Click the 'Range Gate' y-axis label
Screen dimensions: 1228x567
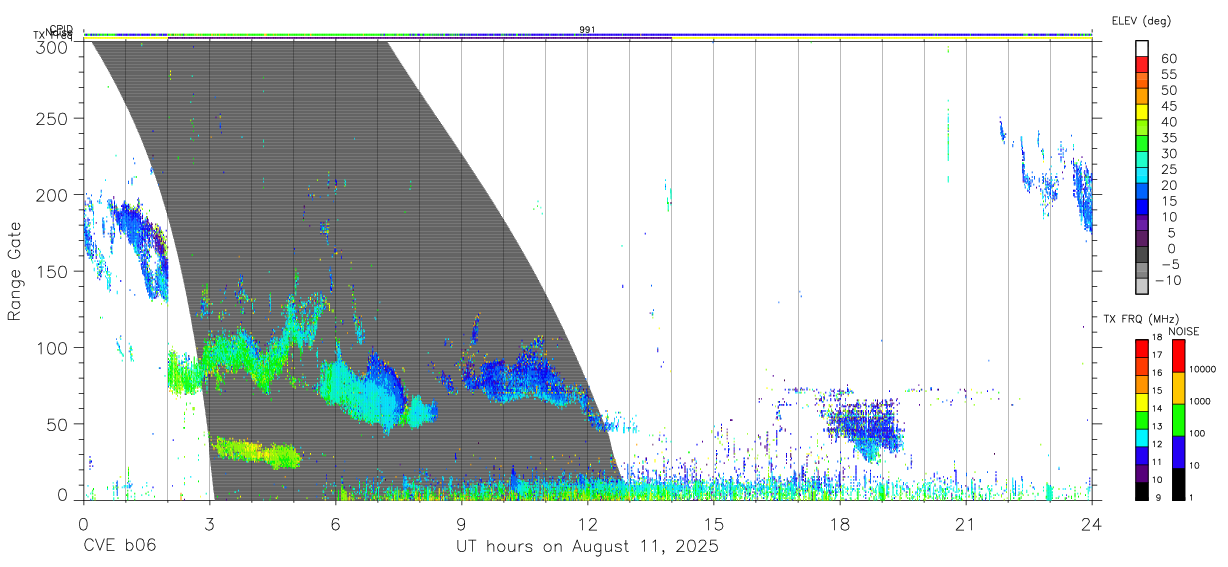tap(16, 271)
